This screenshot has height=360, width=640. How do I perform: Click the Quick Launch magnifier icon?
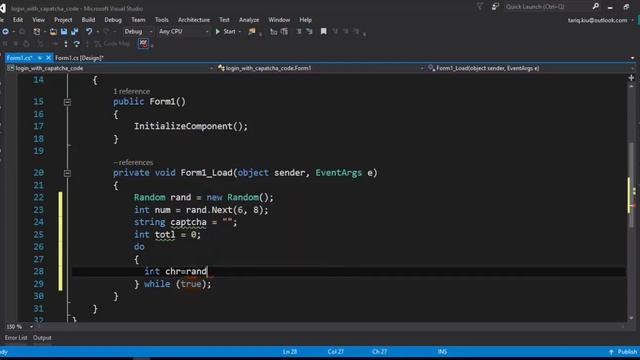[x=596, y=6]
